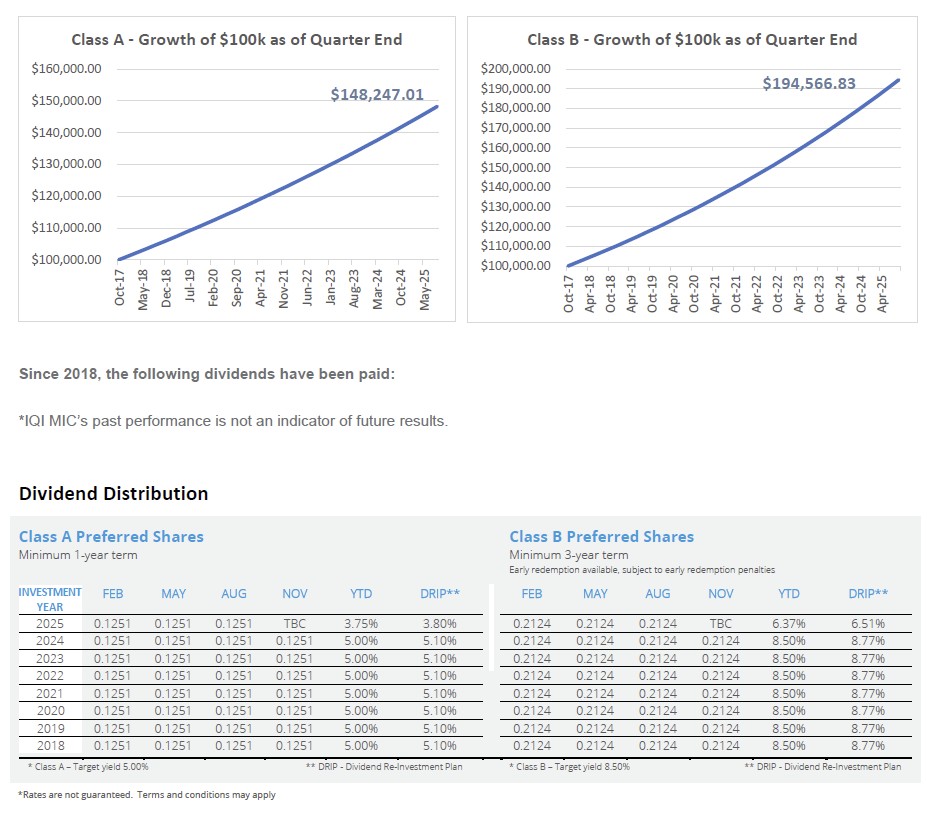Image resolution: width=927 pixels, height=815 pixels.
Task: Click the TBC cell in Class A table
Action: tap(294, 623)
